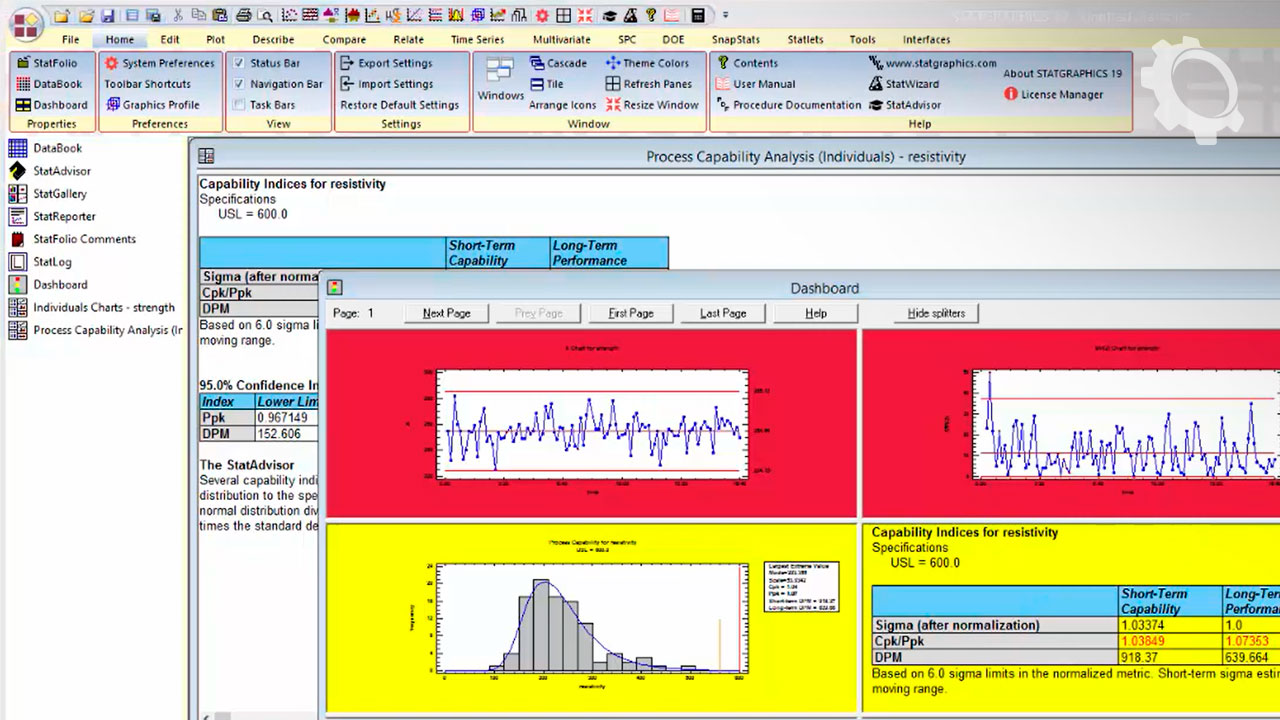Screen dimensions: 1280x720
Task: Open Procedure Documentation
Action: click(x=788, y=105)
